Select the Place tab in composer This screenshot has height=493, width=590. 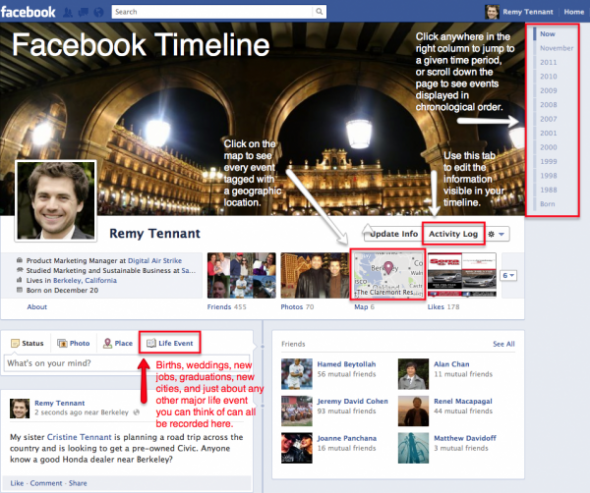[x=118, y=343]
